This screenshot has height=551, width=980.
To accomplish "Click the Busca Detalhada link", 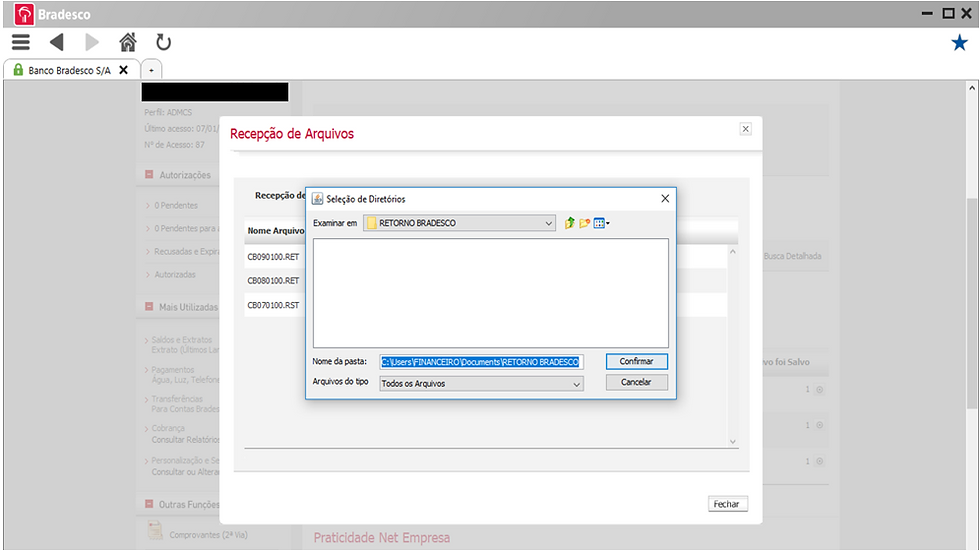I will click(792, 256).
